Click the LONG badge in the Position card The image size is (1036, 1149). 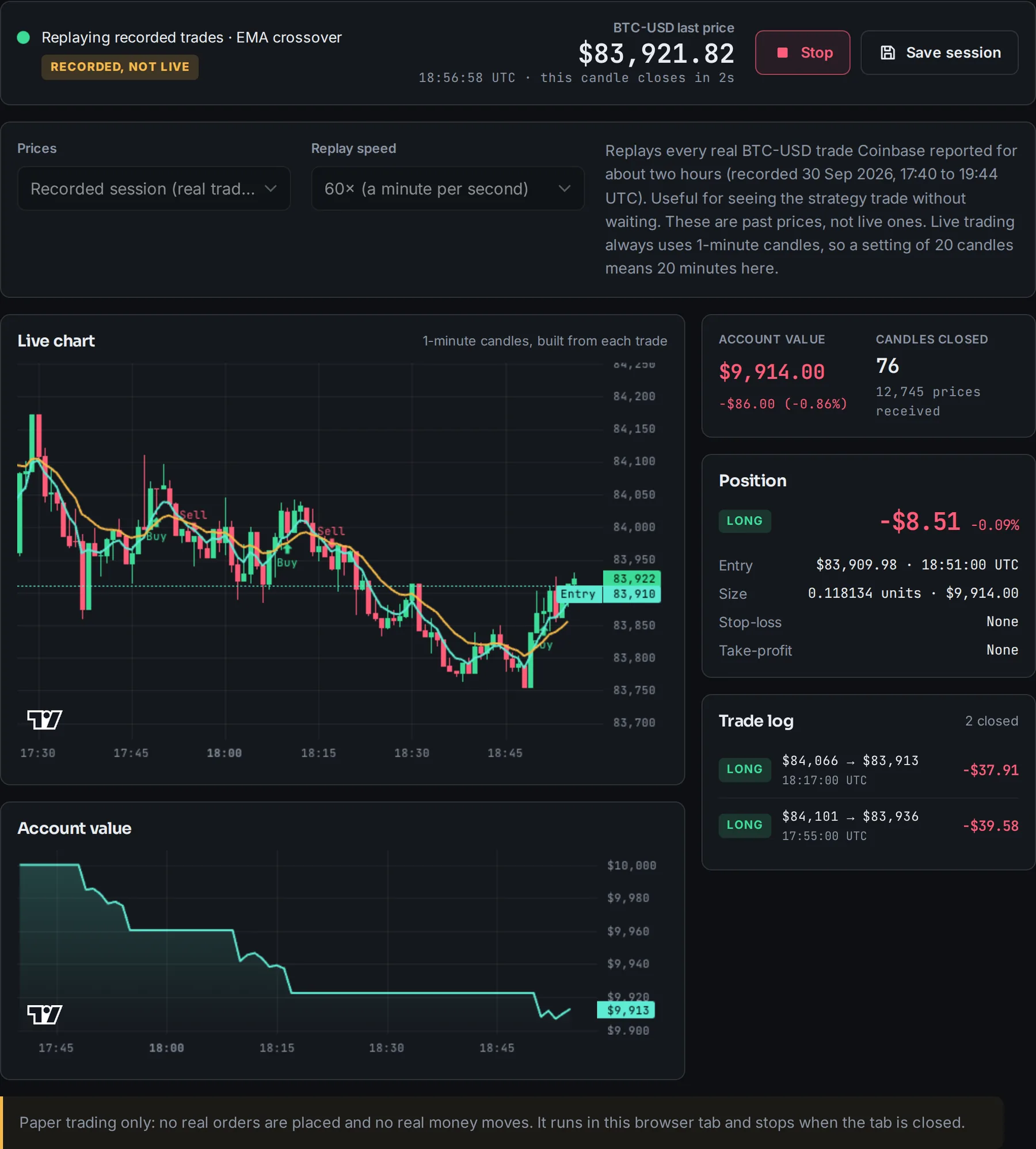(x=744, y=521)
